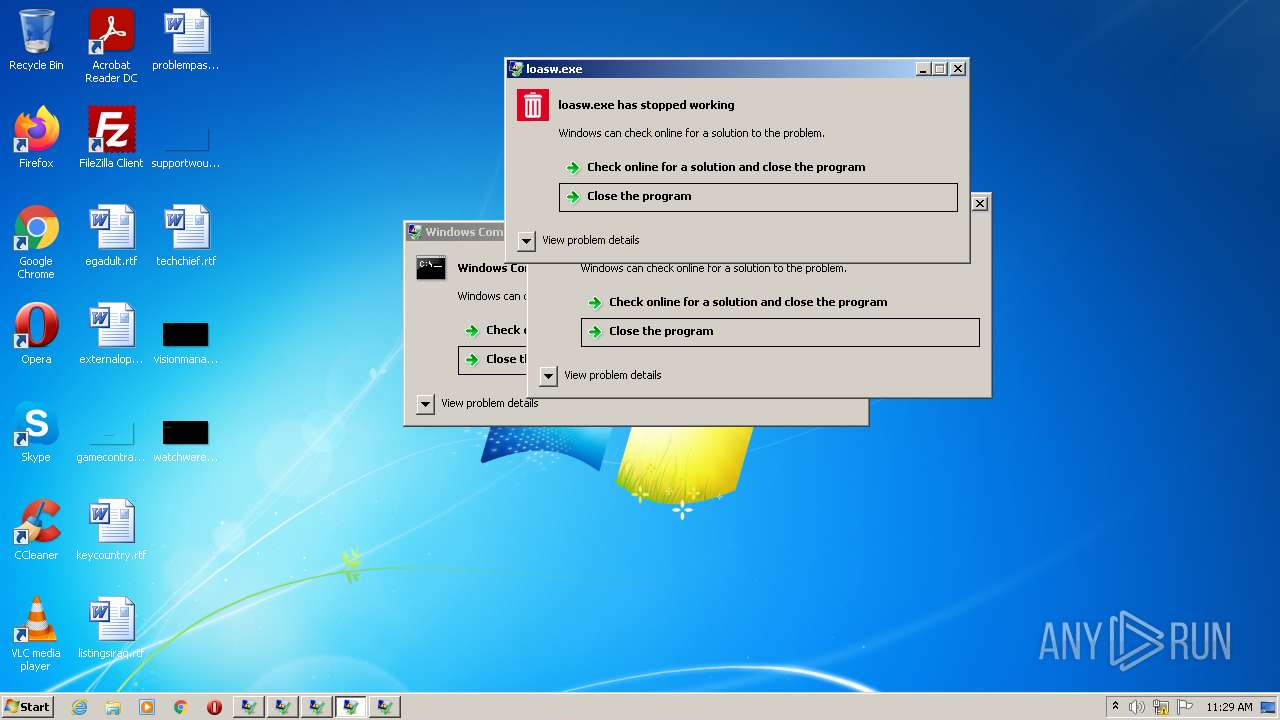Click the active highlighted error dialog taskbar button
The image size is (1280, 720).
pyautogui.click(x=350, y=707)
